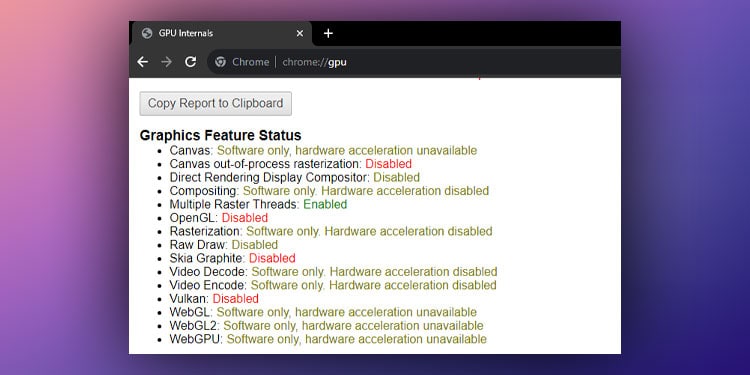Click the OpenGL Disabled entry
The height and width of the screenshot is (375, 750).
[x=219, y=218]
